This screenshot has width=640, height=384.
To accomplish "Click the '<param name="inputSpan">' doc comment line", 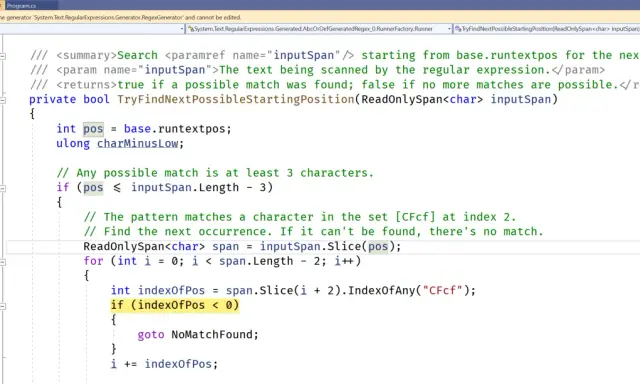I will tap(317, 70).
